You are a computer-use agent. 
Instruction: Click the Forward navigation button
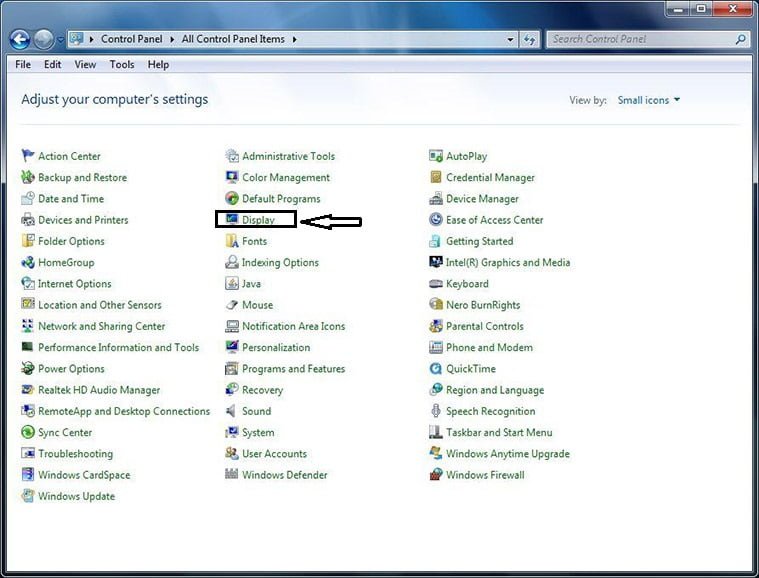(x=44, y=39)
